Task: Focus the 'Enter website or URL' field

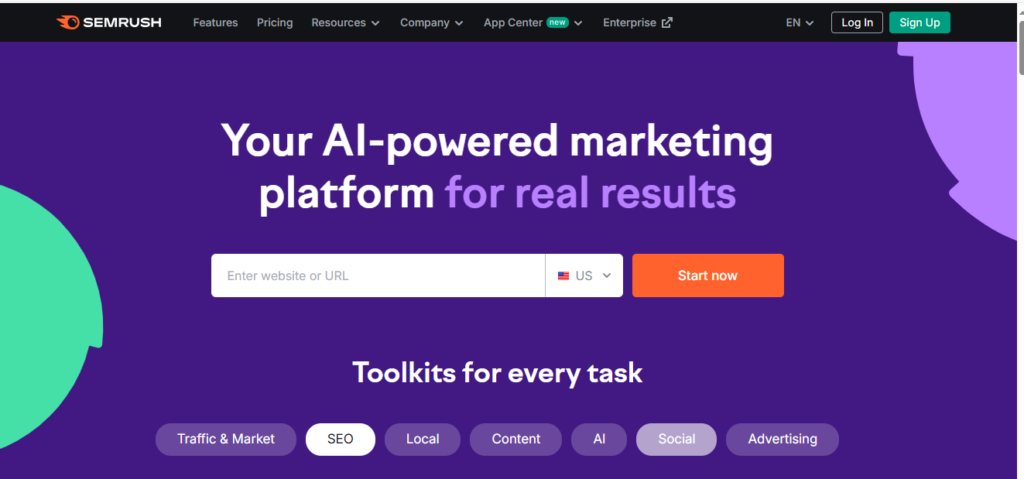Action: (x=378, y=276)
